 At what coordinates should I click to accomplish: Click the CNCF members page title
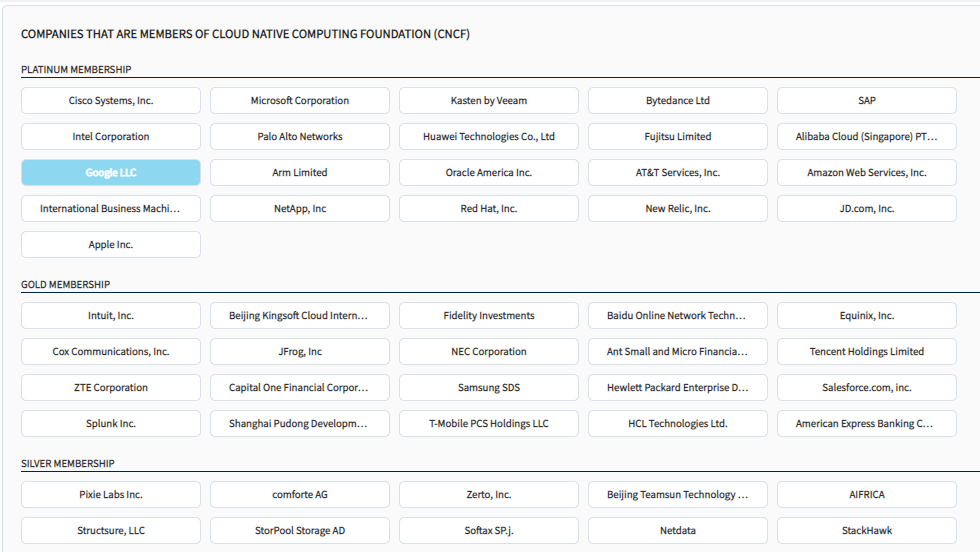click(245, 34)
